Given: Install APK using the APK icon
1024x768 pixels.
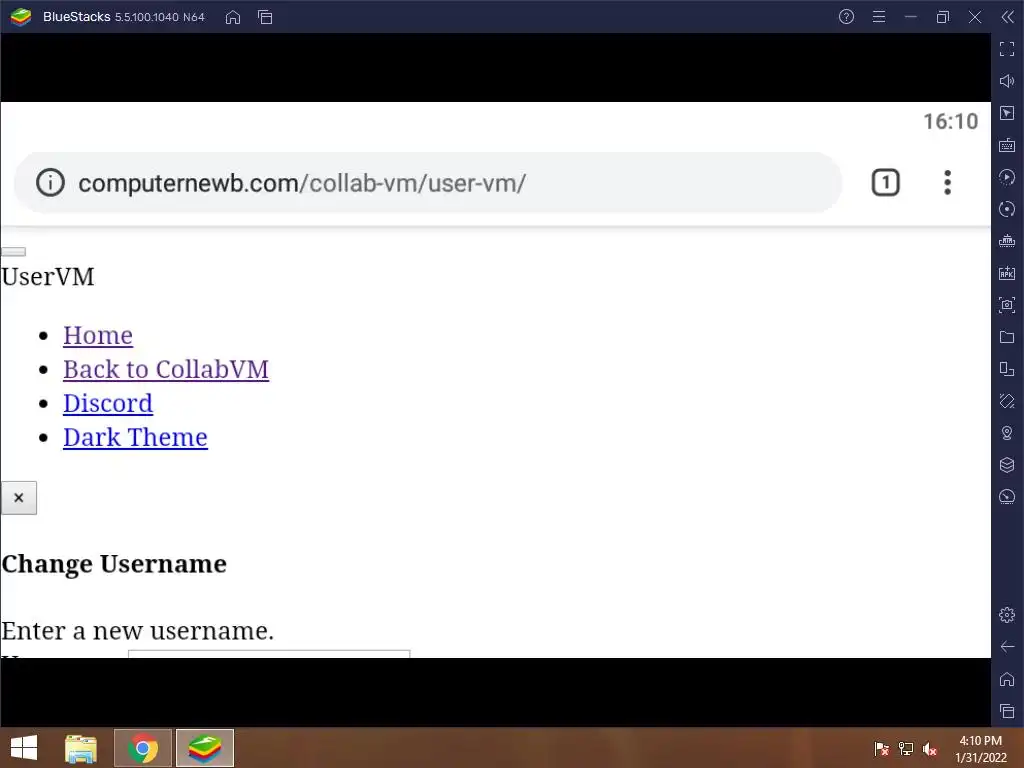Looking at the screenshot, I should coord(1007,273).
